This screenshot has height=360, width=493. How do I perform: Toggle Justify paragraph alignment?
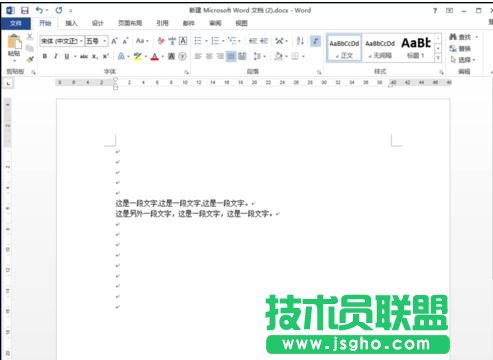click(x=231, y=56)
